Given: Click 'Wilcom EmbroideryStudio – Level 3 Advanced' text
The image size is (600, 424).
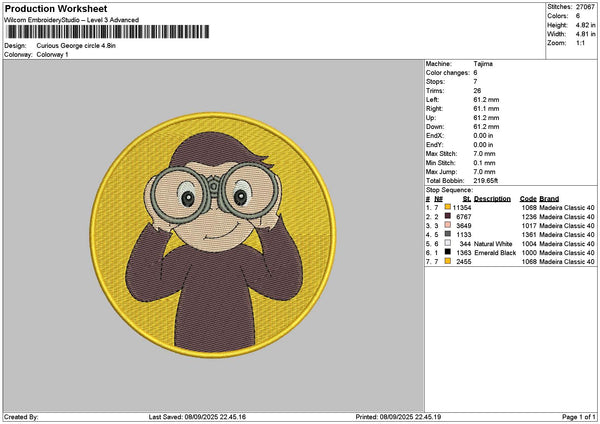Looking at the screenshot, I should point(72,20).
